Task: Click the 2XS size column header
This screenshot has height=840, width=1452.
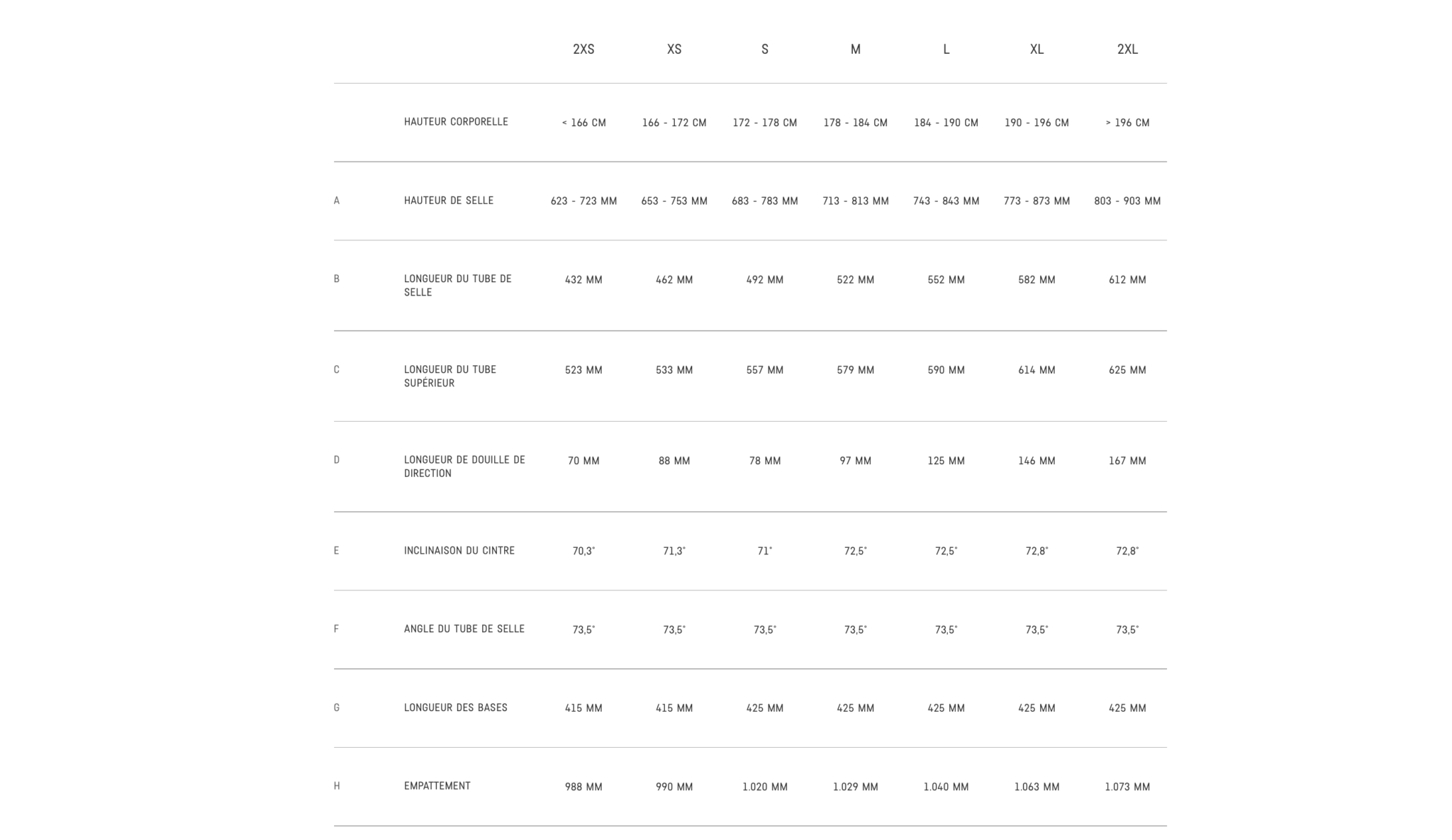Action: pos(583,49)
